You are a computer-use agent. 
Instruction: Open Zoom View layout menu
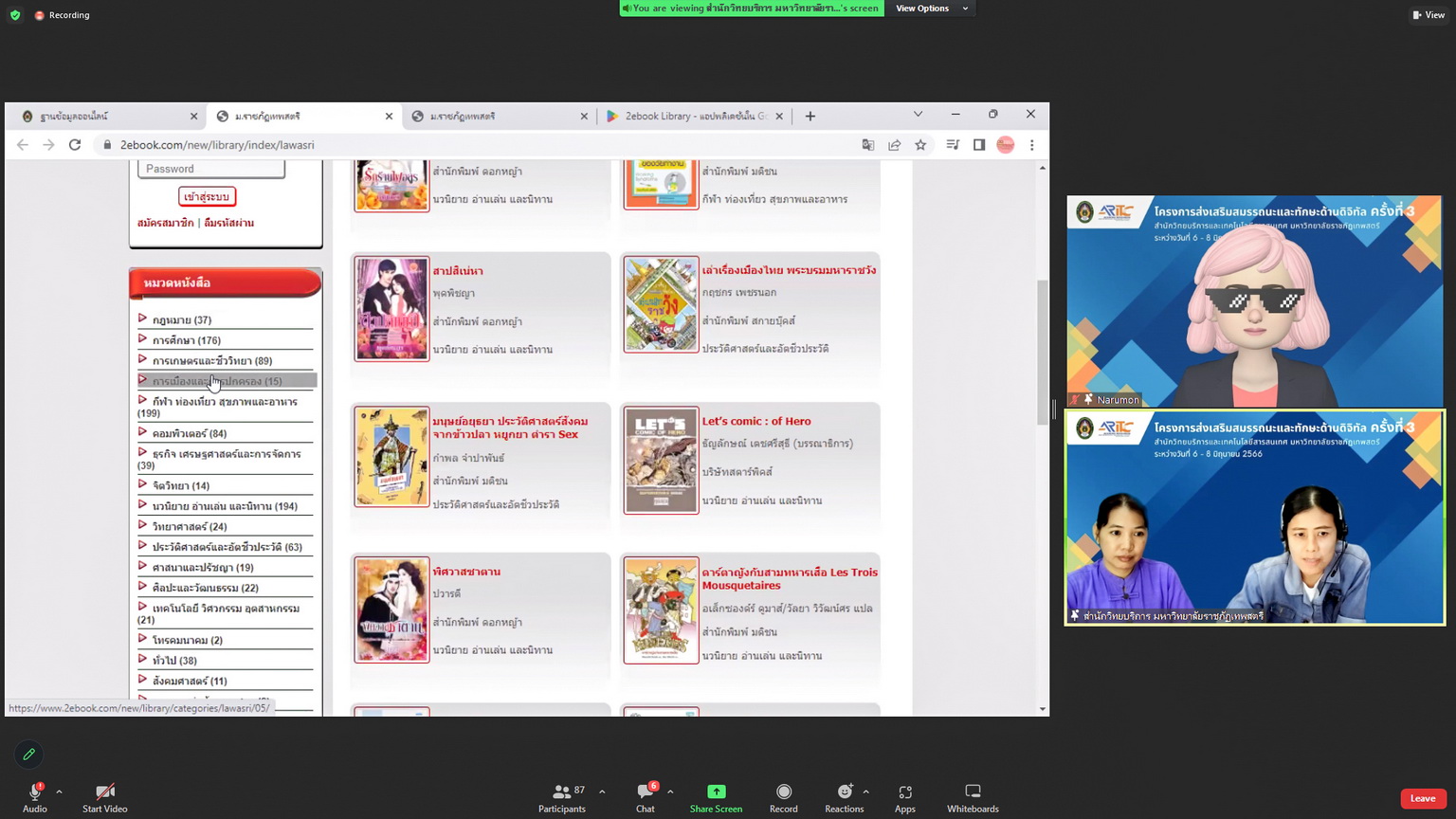(x=1429, y=14)
